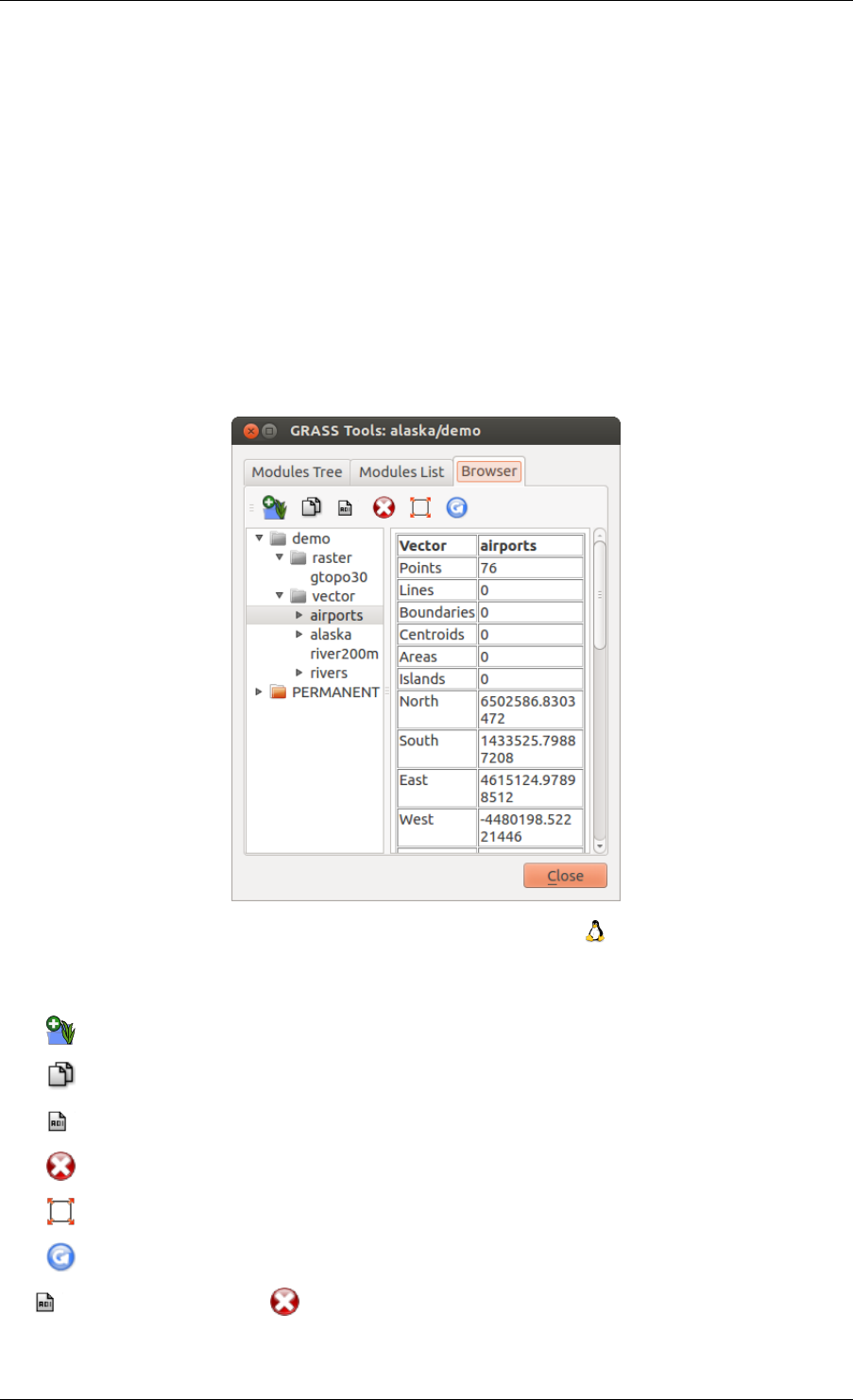This screenshot has height=1400, width=853.
Task: Select the PERMANENT mapset
Action: [x=335, y=691]
